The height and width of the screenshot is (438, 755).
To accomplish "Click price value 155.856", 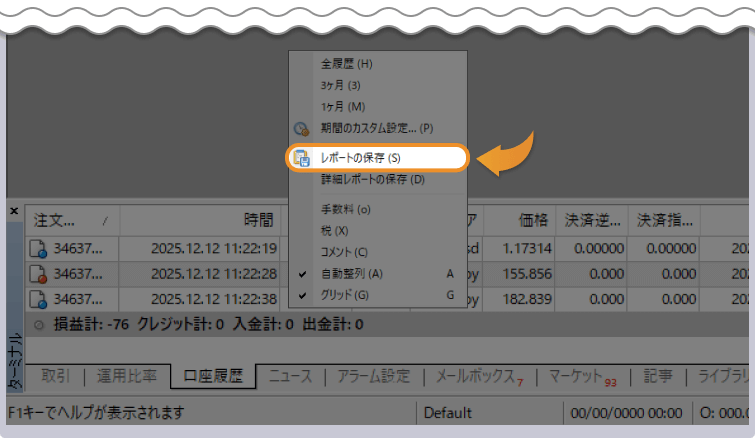I will pyautogui.click(x=527, y=274).
